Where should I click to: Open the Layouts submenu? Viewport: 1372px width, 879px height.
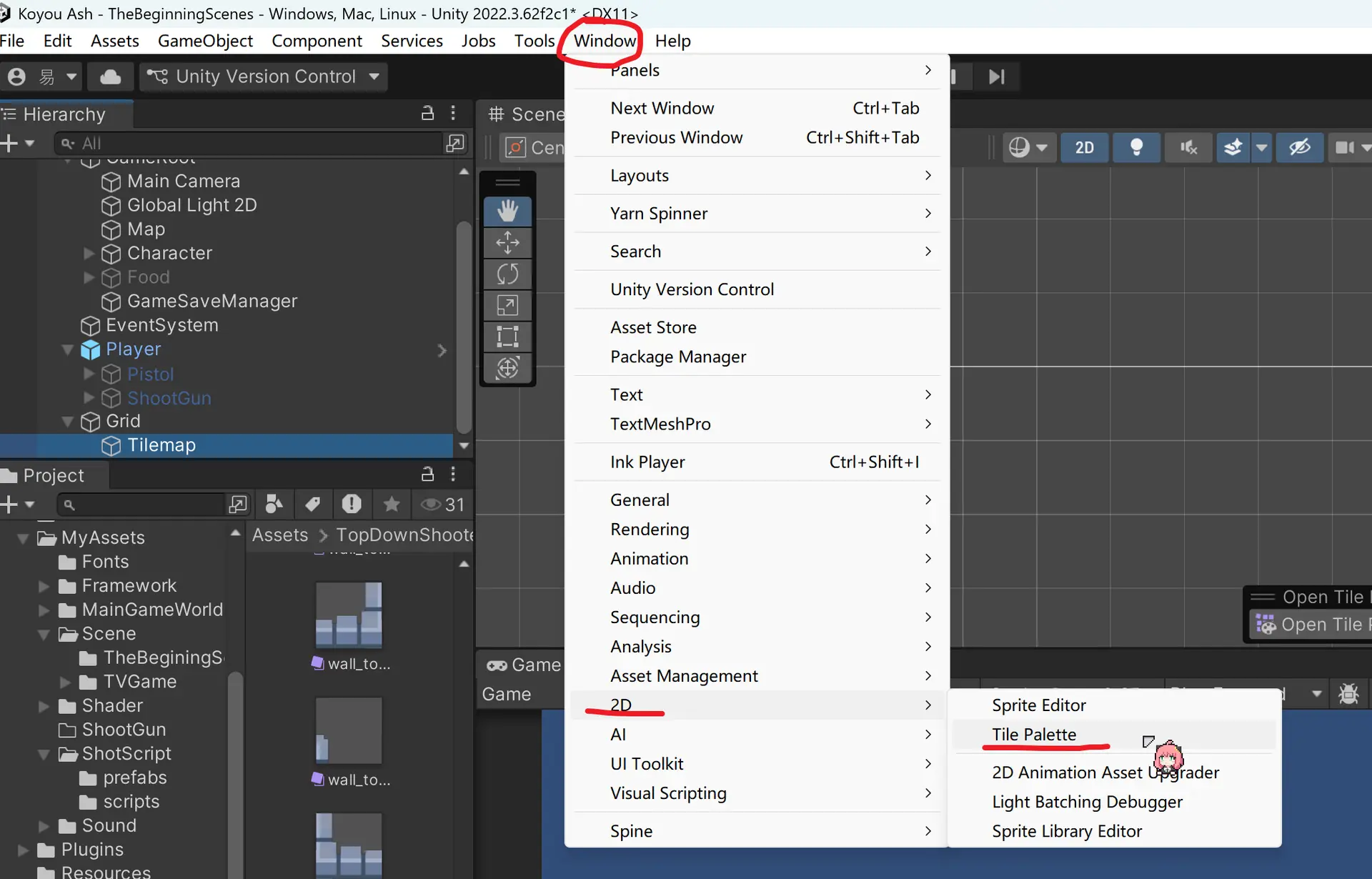click(757, 175)
